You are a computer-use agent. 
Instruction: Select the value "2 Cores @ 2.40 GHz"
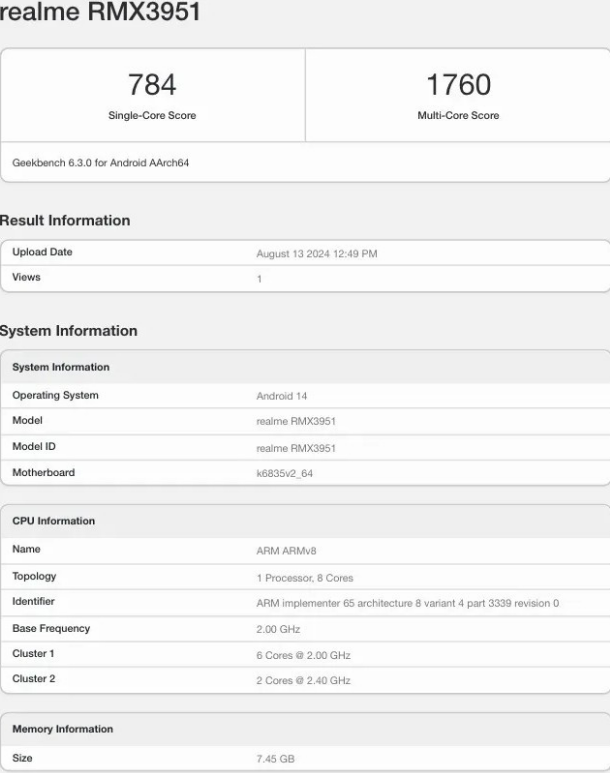[303, 680]
